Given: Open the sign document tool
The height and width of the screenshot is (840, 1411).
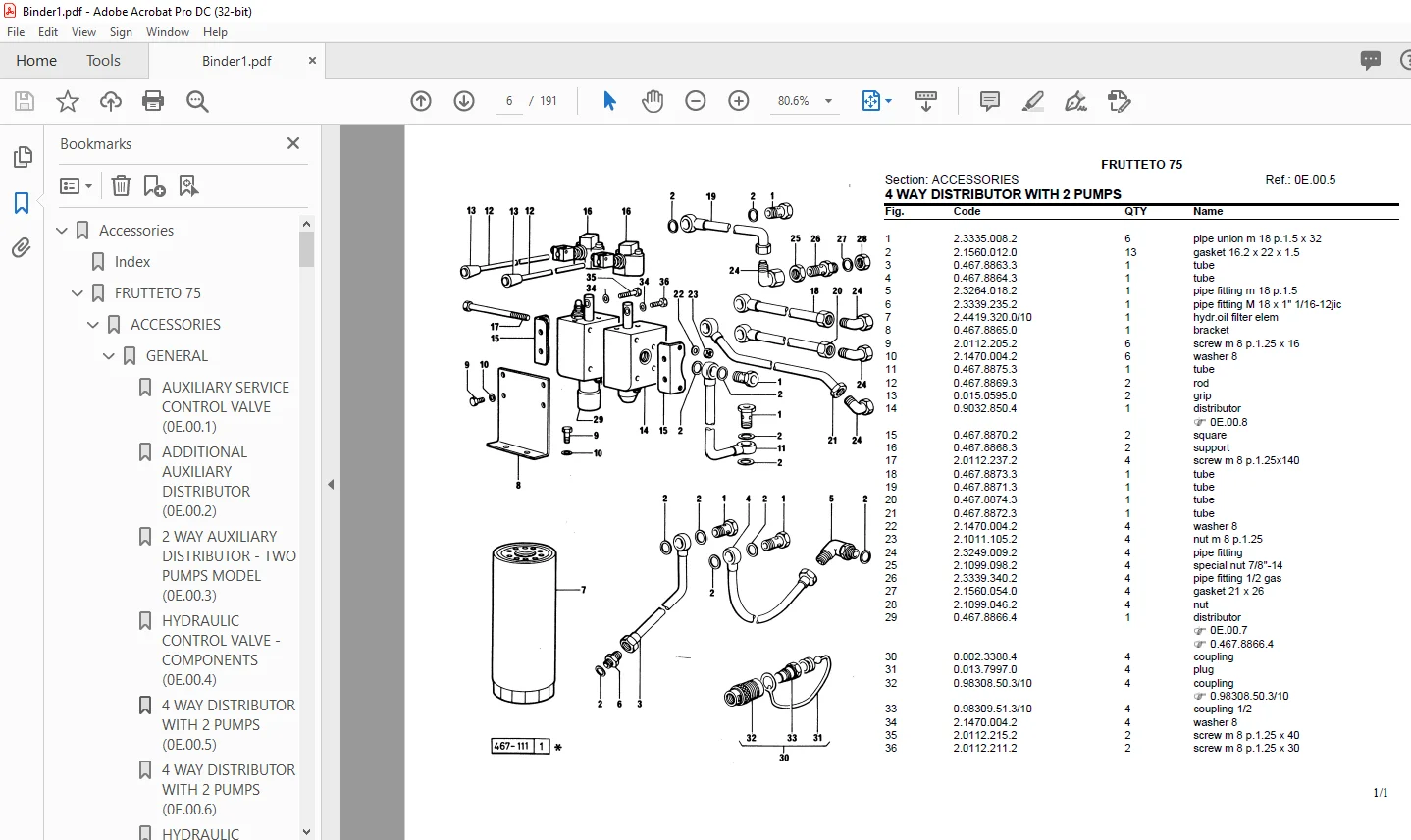Looking at the screenshot, I should 1076,101.
